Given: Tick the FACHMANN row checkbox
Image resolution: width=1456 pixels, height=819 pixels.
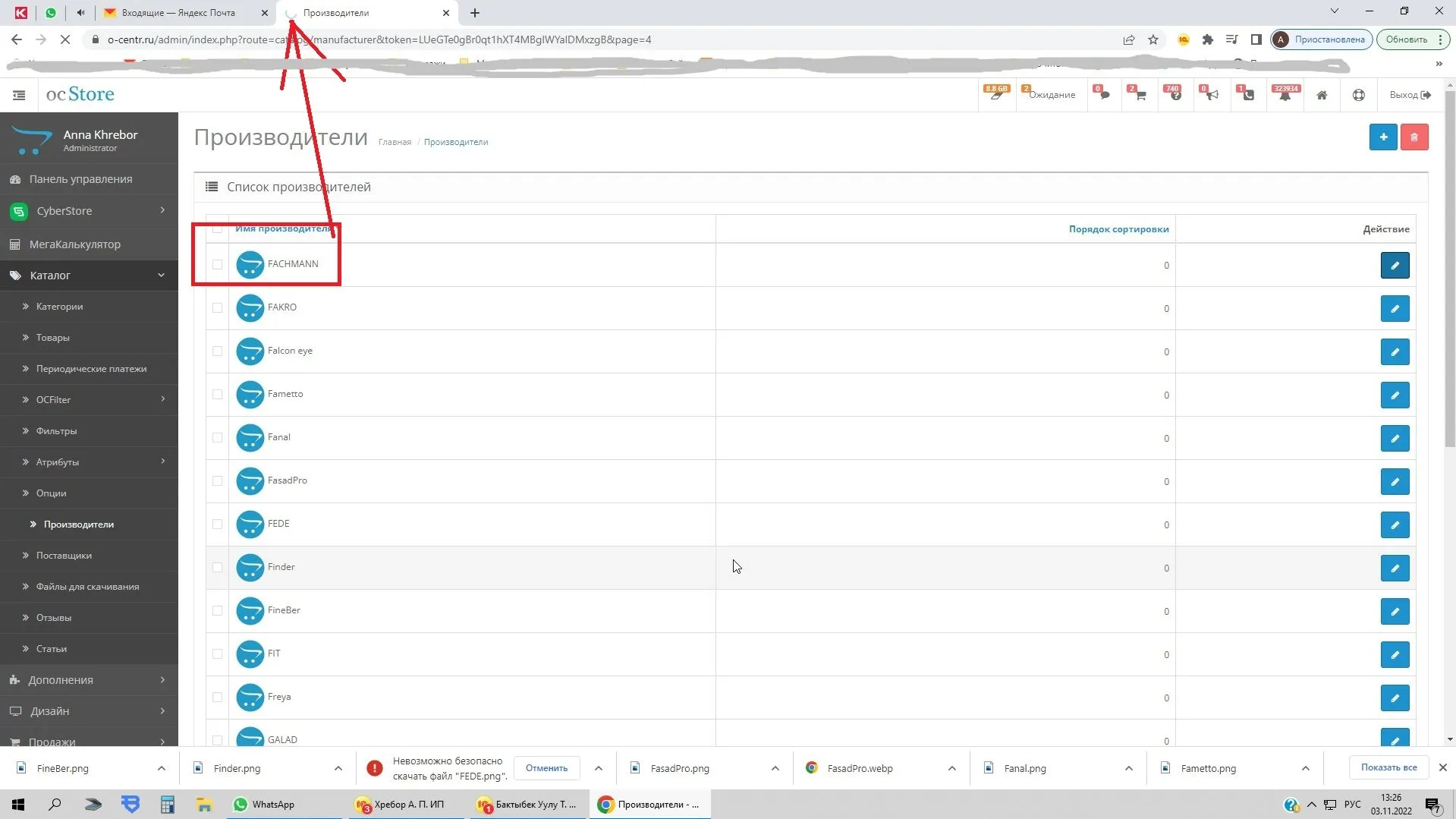Looking at the screenshot, I should (x=218, y=264).
